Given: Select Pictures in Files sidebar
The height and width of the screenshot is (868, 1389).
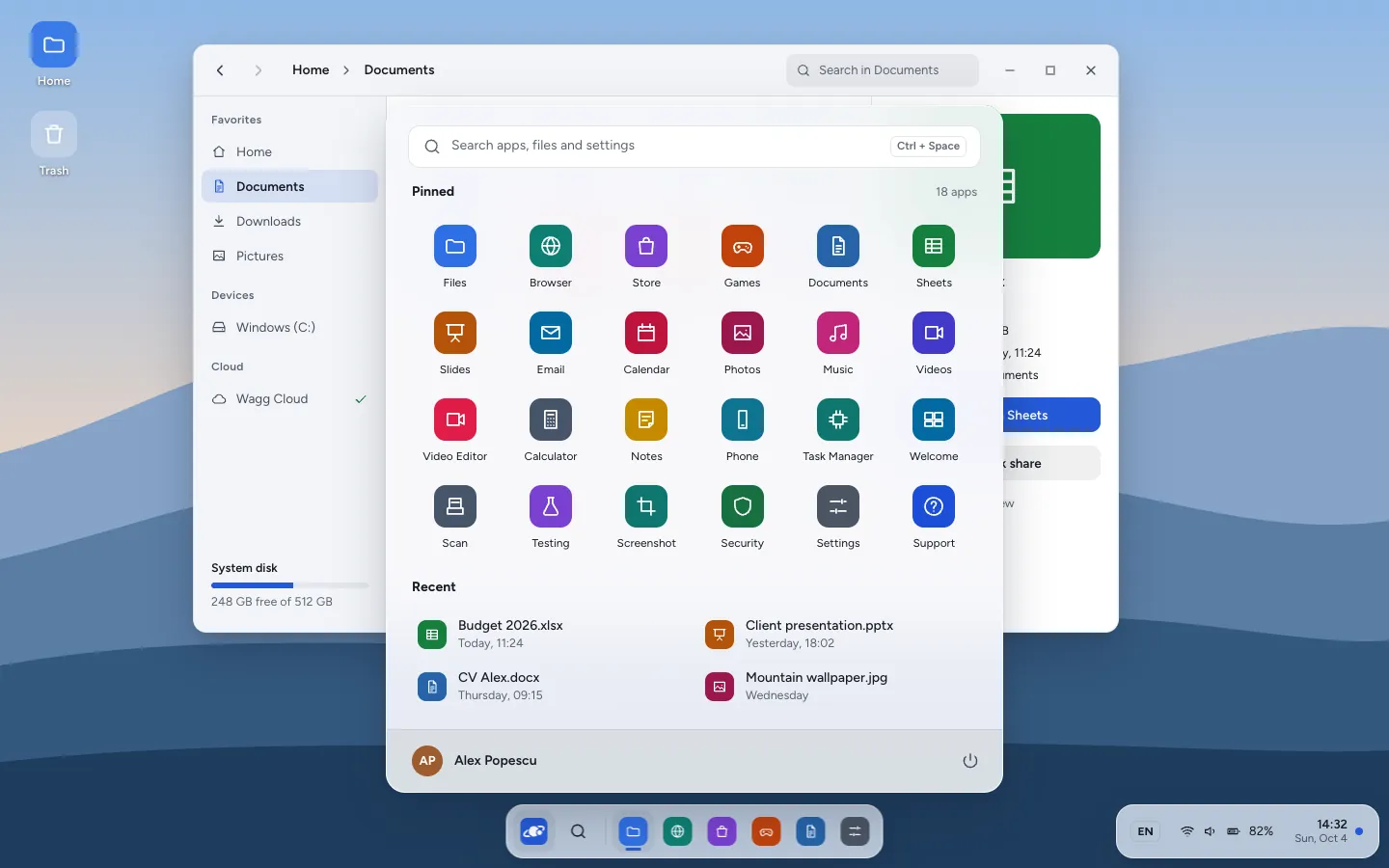Looking at the screenshot, I should click(x=289, y=257).
